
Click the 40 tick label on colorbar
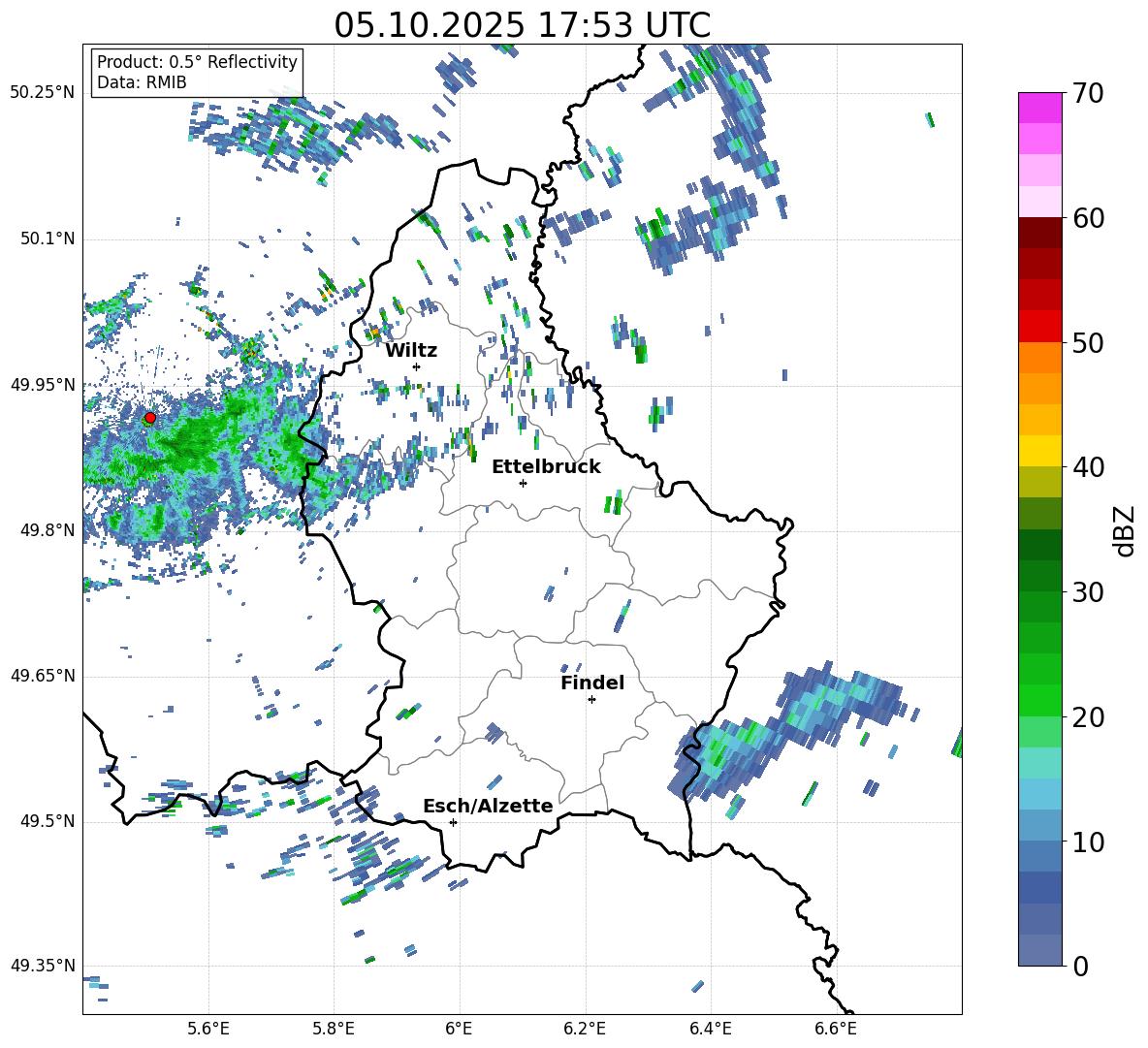click(x=1088, y=467)
